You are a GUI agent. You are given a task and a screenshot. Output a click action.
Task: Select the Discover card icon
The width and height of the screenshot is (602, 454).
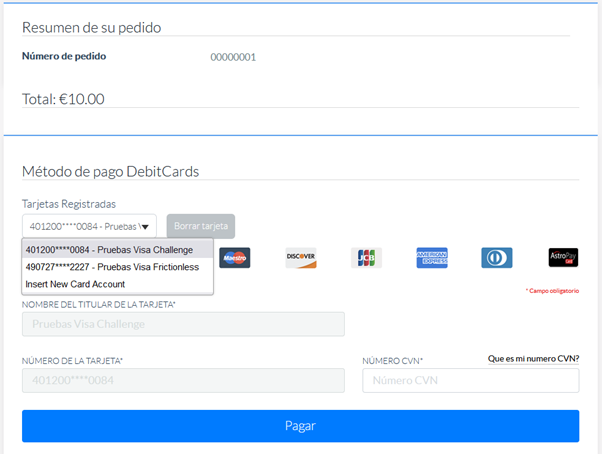pos(300,258)
